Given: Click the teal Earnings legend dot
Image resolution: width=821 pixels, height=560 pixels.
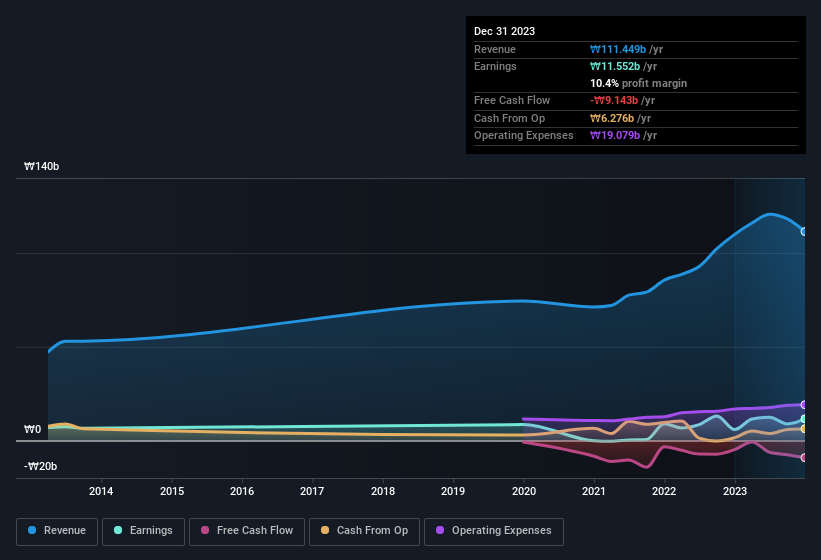Looking at the screenshot, I should (119, 531).
